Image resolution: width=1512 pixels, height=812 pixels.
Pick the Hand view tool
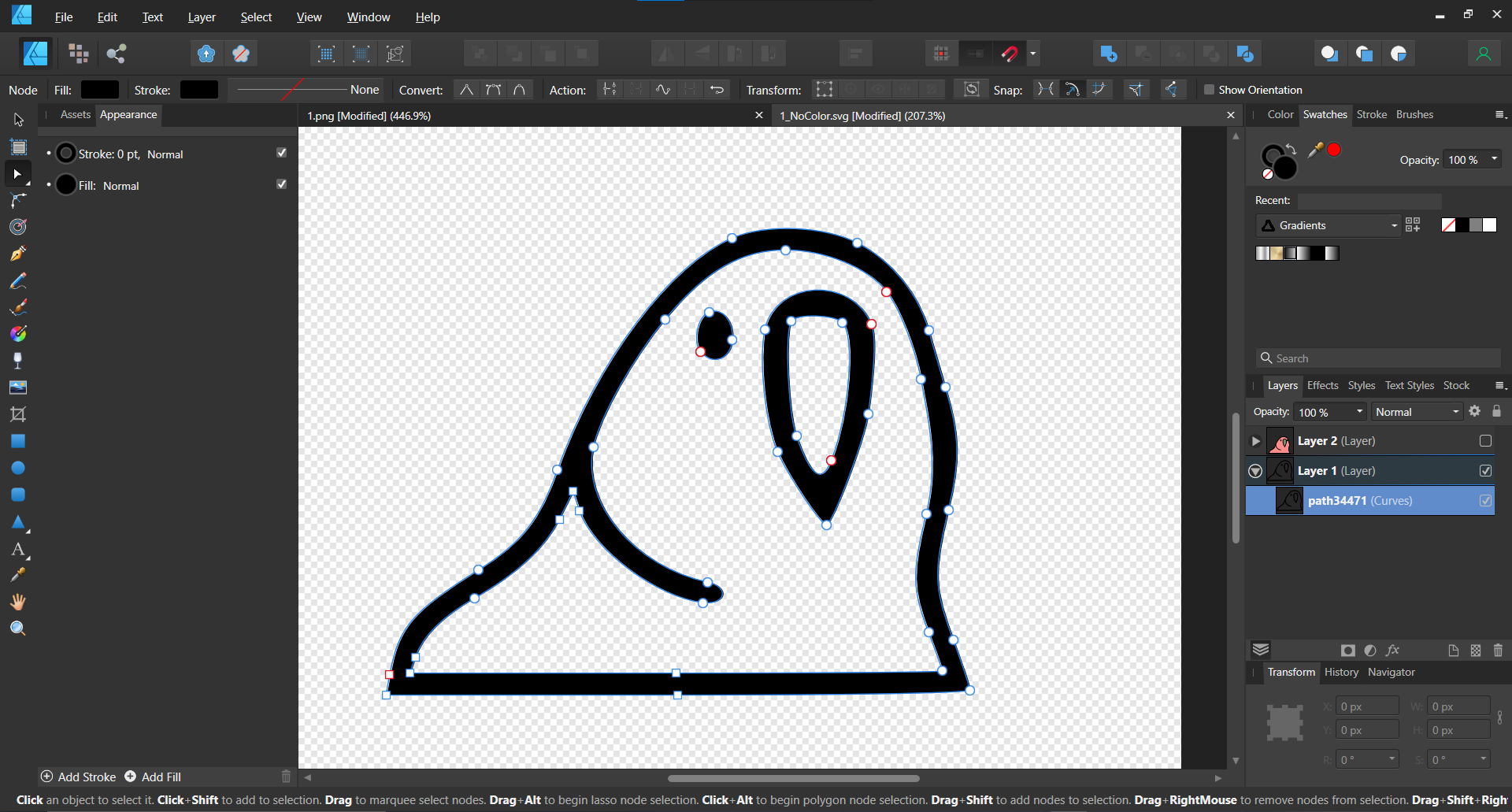18,603
